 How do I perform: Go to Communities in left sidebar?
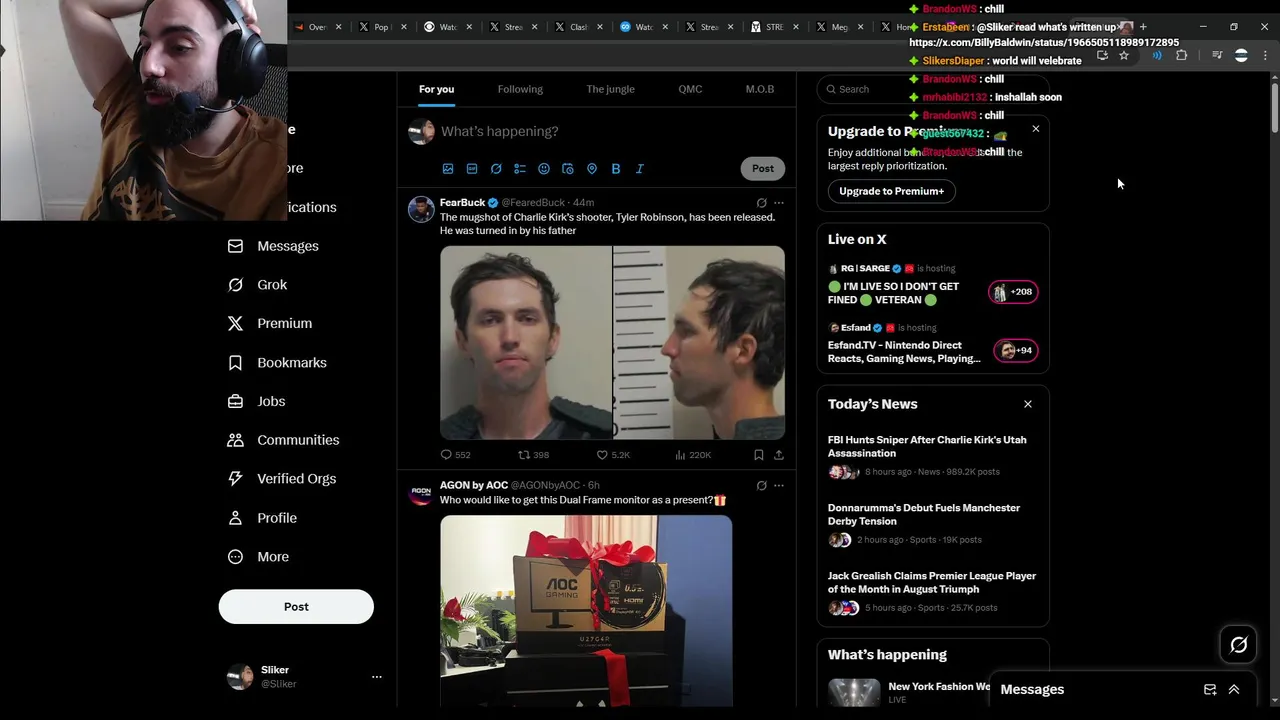click(283, 440)
